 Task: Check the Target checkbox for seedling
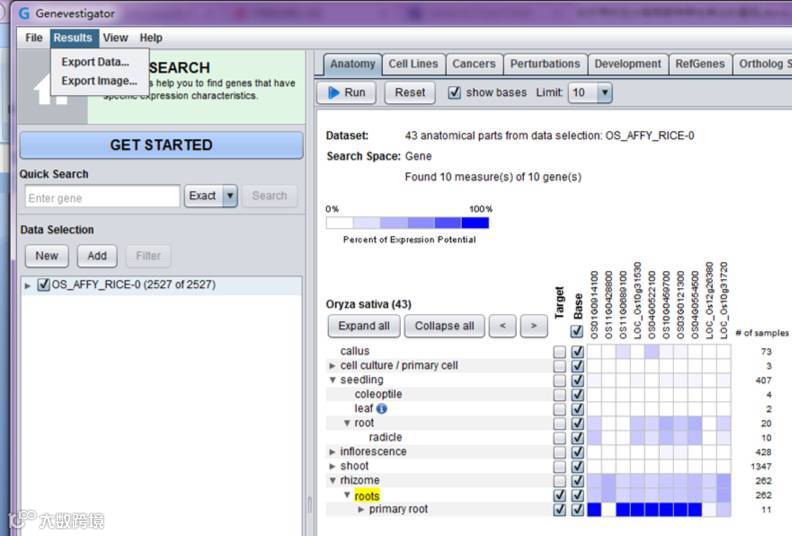coord(559,380)
